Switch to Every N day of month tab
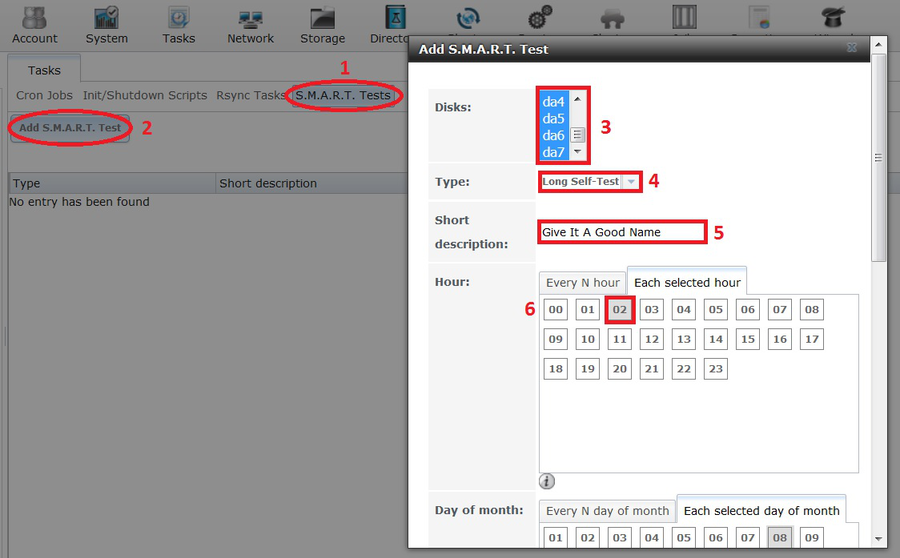This screenshot has width=900, height=558. (607, 511)
